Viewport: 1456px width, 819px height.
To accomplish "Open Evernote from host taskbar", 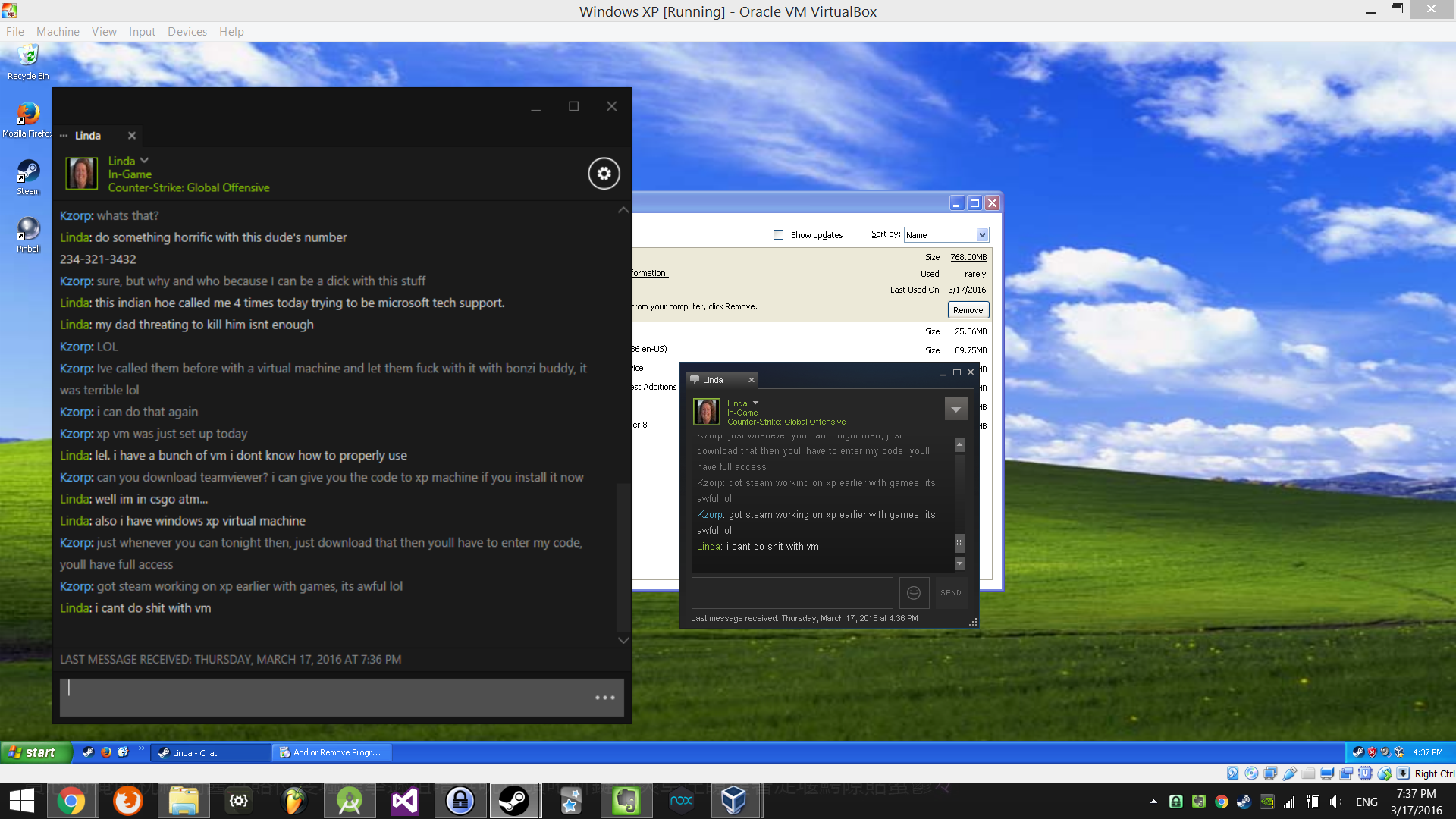I will pyautogui.click(x=626, y=801).
